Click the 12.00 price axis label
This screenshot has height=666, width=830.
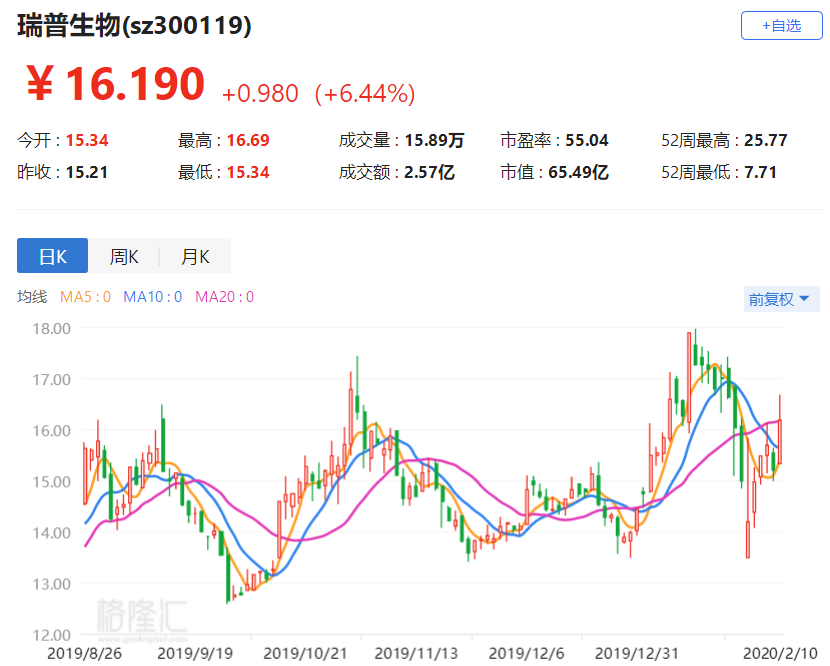pyautogui.click(x=51, y=635)
